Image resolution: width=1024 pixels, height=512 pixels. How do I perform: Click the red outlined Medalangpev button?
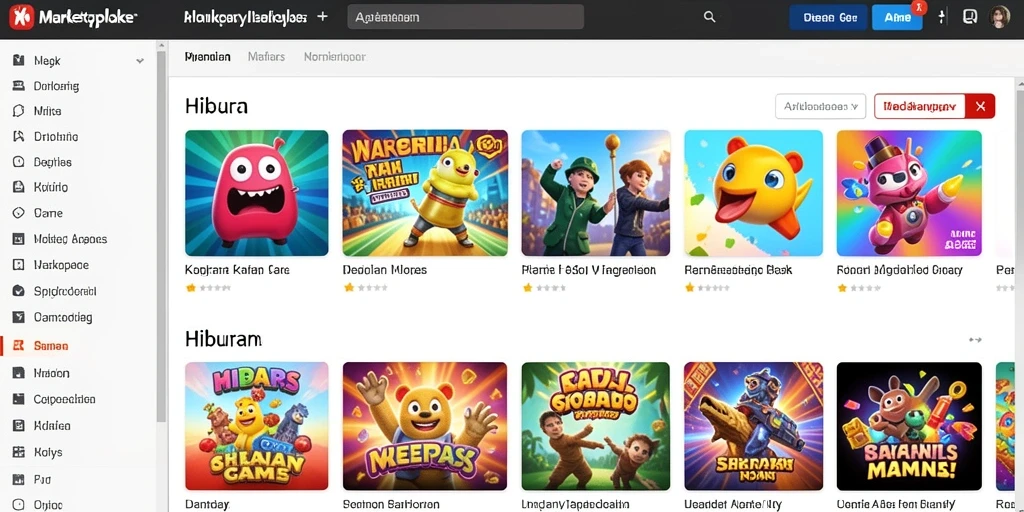pyautogui.click(x=920, y=106)
